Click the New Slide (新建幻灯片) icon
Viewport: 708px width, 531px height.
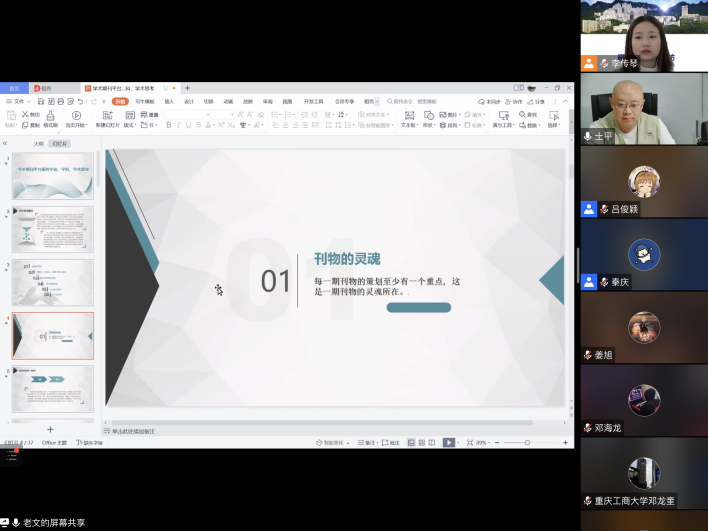pos(107,116)
